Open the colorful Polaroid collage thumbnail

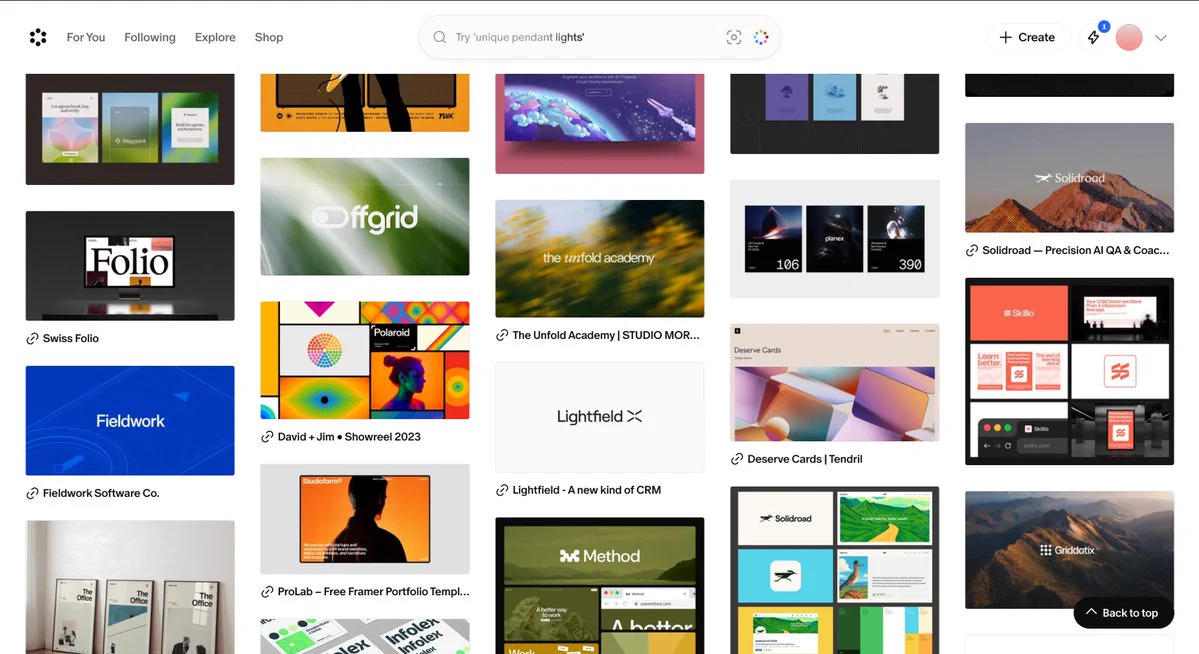(365, 360)
